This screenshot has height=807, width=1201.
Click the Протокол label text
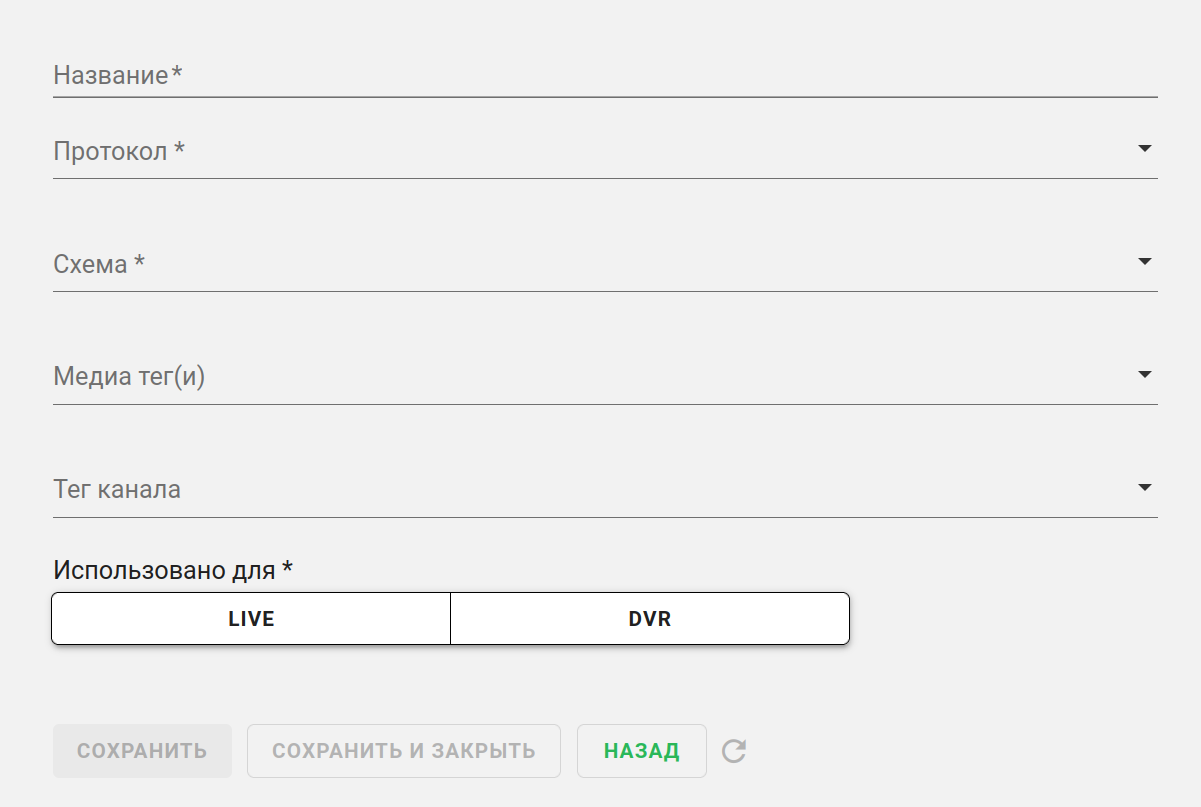tap(119, 152)
